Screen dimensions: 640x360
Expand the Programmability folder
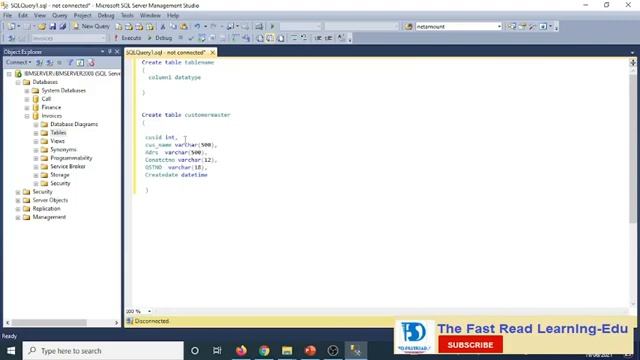coord(36,158)
